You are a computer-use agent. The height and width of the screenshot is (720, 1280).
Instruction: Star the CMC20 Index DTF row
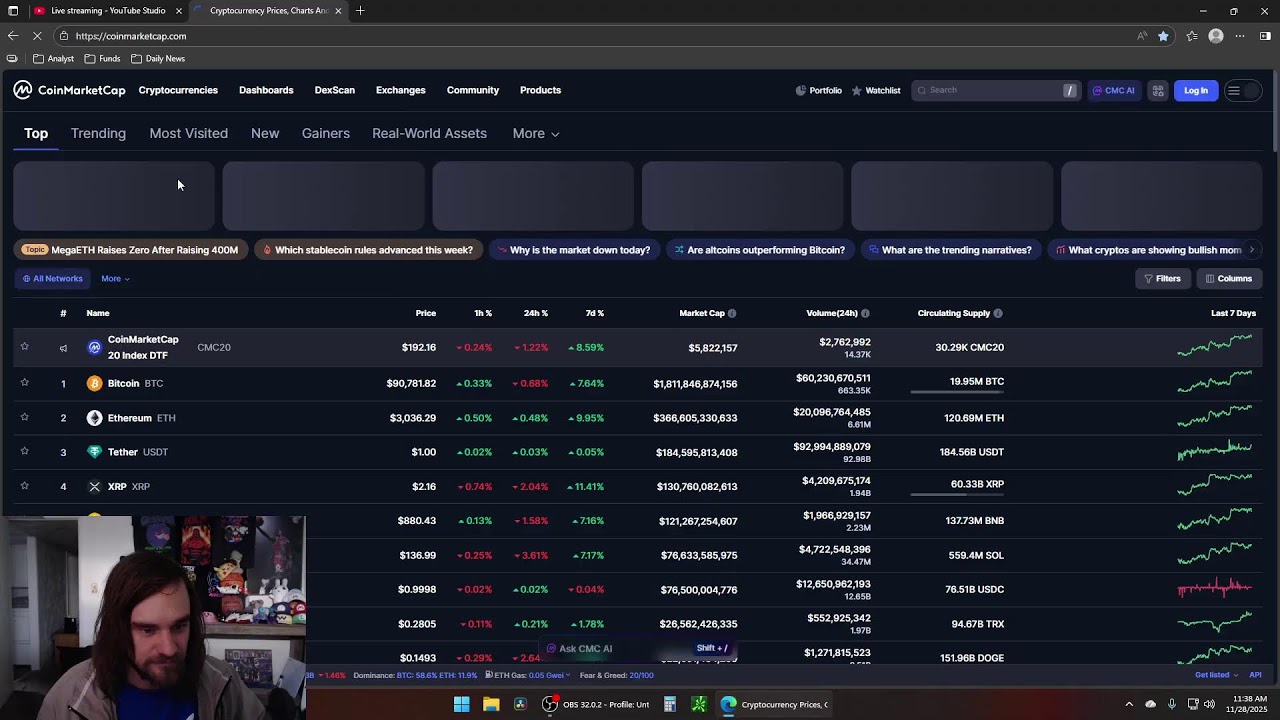click(25, 347)
